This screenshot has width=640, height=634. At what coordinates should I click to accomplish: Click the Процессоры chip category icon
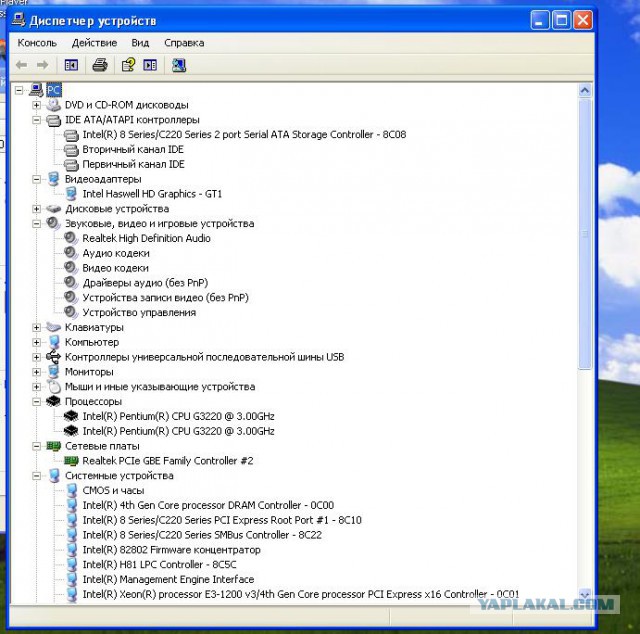click(x=53, y=402)
